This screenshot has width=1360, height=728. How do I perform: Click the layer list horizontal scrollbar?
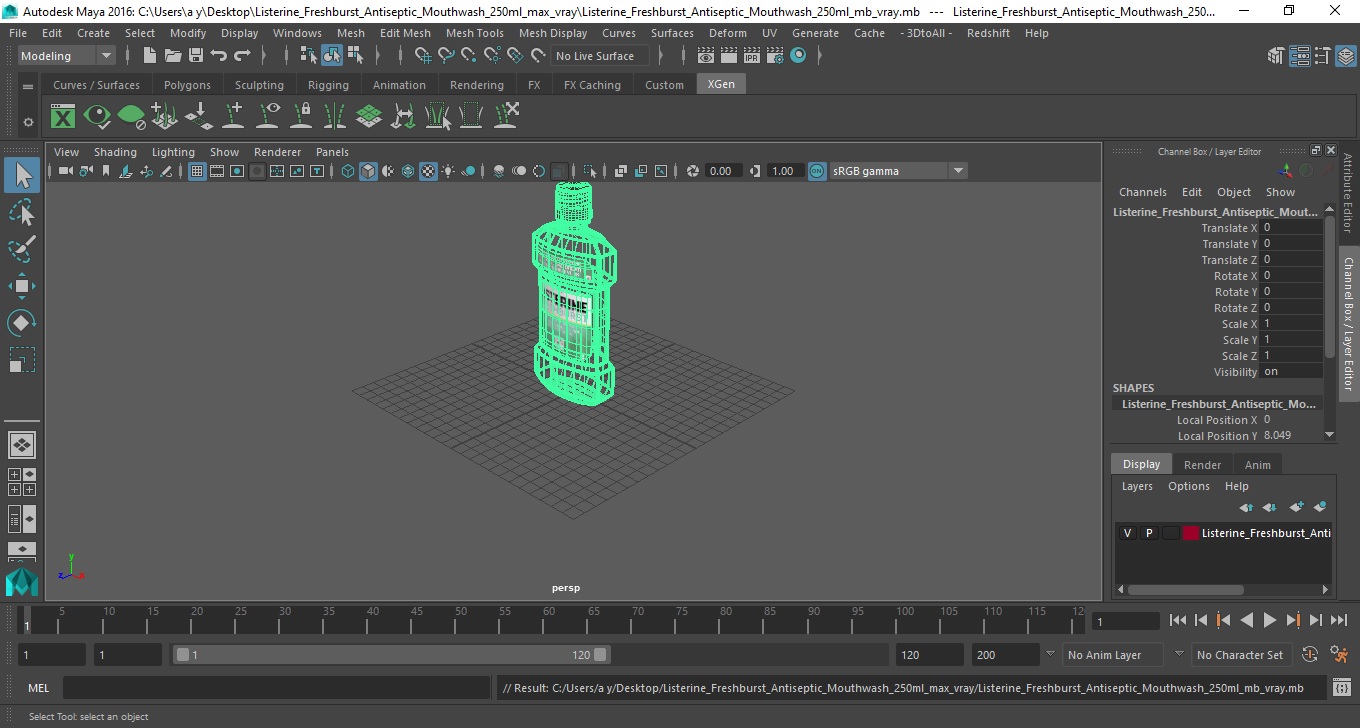point(1184,590)
